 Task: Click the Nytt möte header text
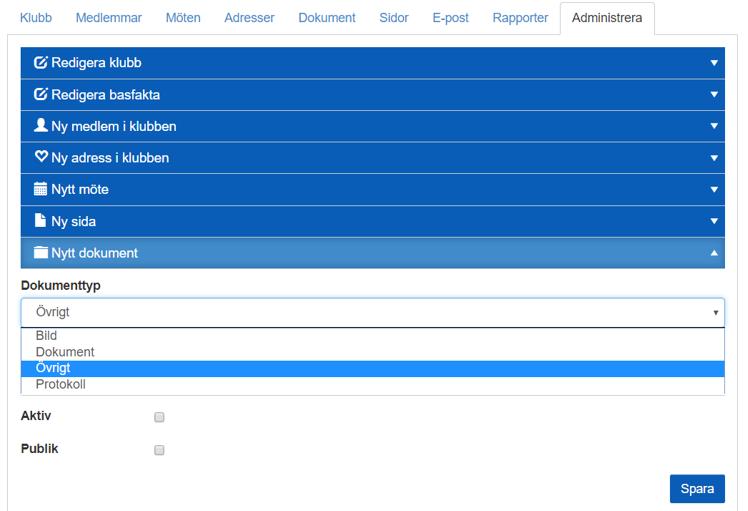pos(80,189)
